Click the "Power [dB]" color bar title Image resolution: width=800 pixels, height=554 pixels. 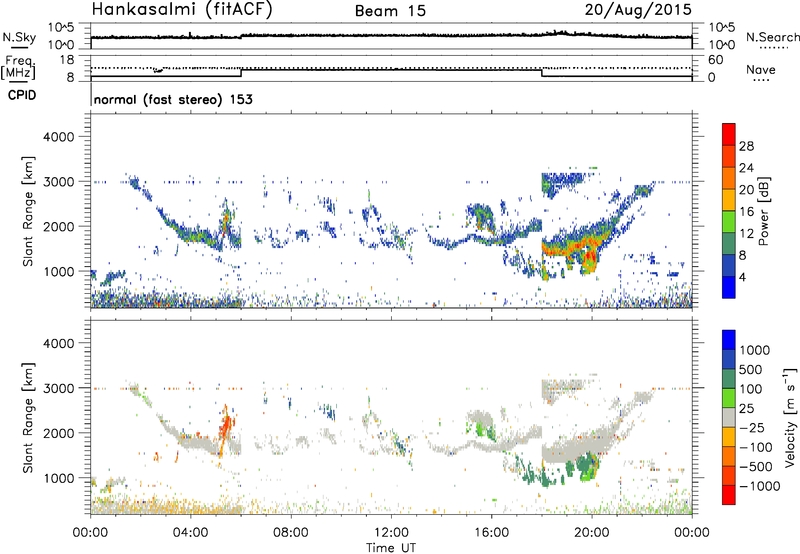click(763, 211)
